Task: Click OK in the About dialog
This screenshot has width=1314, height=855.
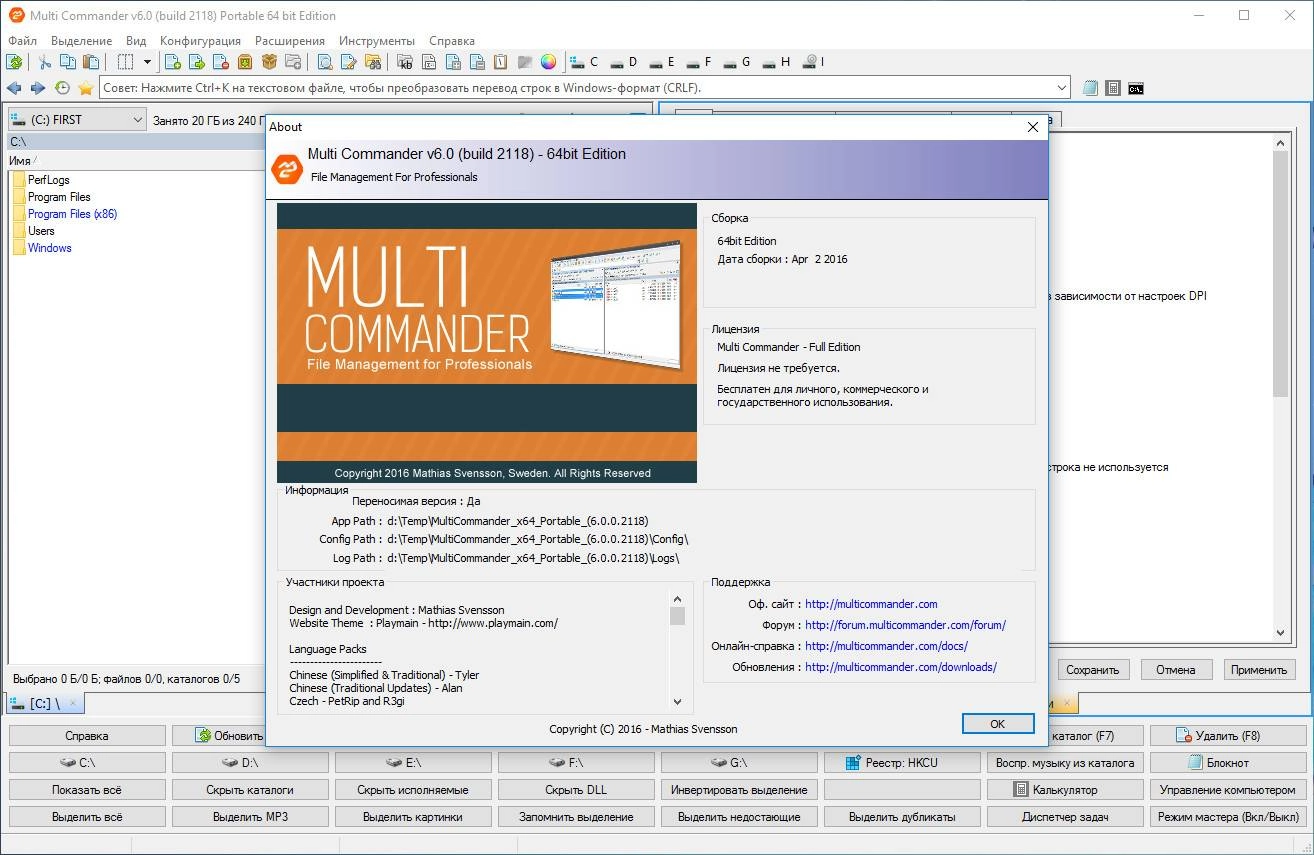Action: 997,724
